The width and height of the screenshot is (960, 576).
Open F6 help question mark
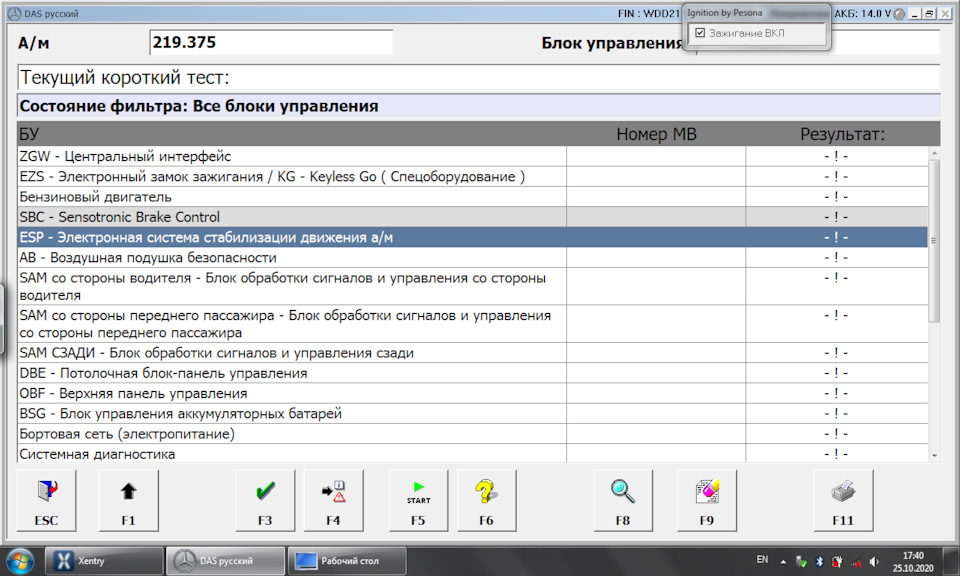tap(487, 500)
